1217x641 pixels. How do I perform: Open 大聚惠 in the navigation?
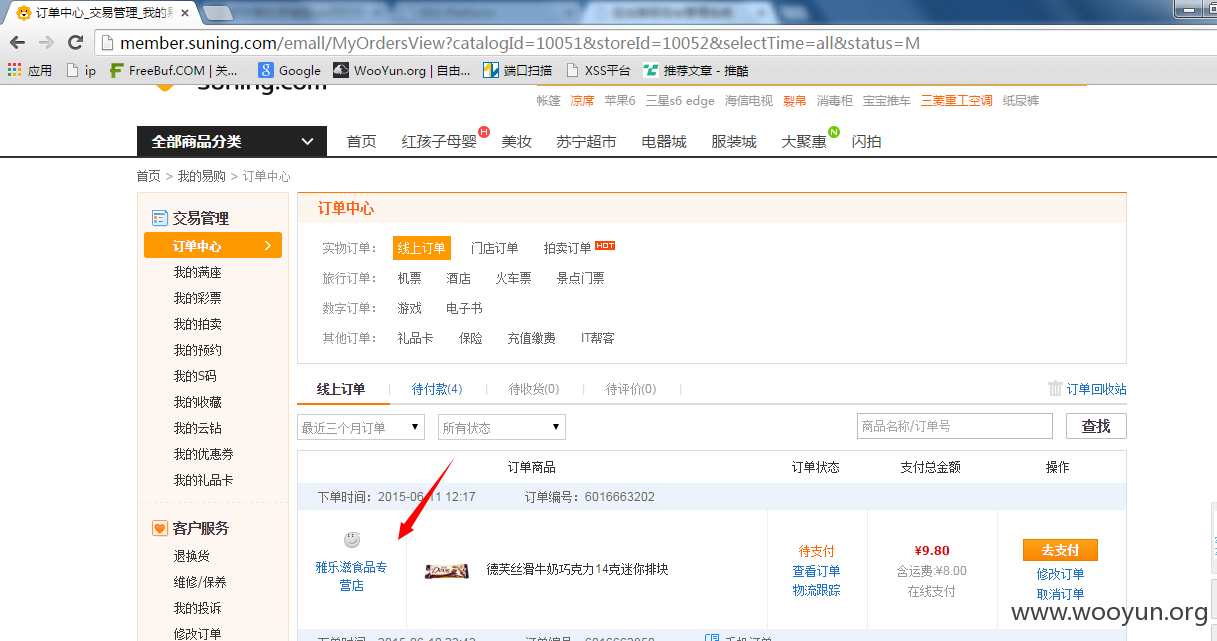[804, 141]
